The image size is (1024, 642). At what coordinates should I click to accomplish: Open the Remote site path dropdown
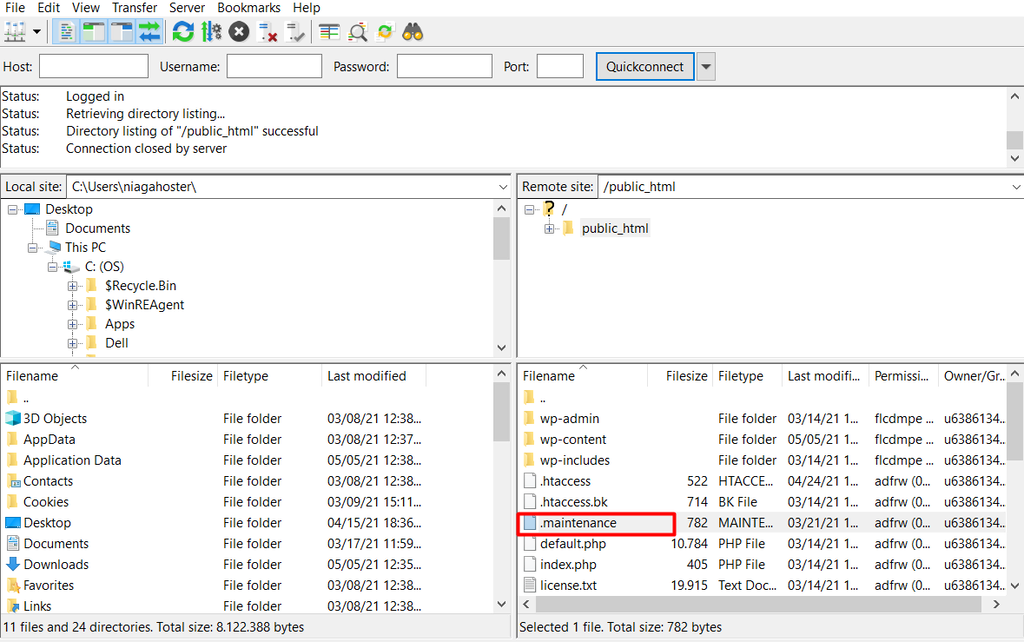coord(1015,187)
